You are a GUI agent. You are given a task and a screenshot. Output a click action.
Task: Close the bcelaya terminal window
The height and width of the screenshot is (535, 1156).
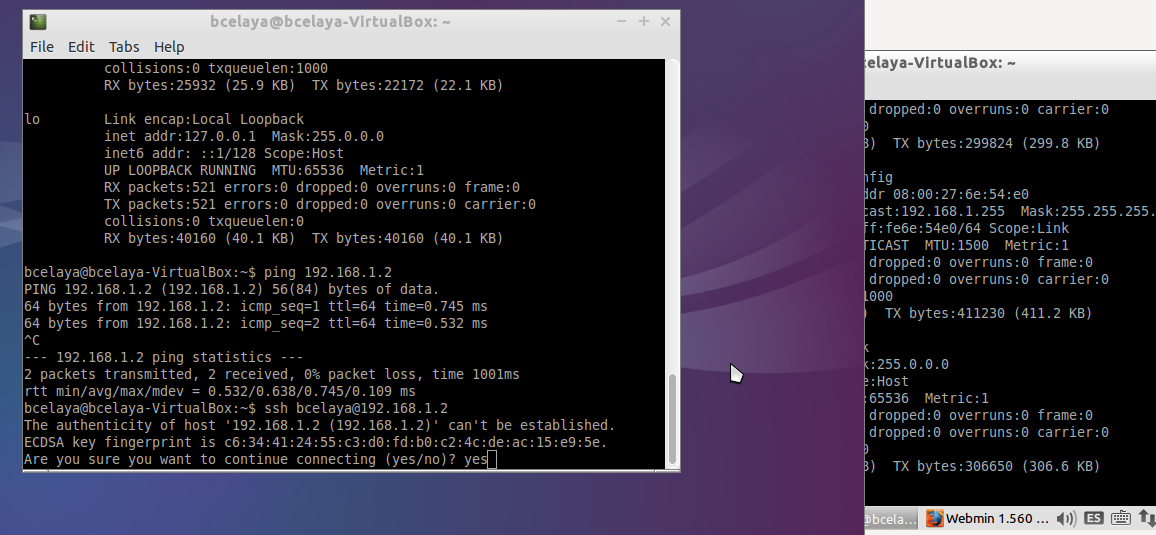click(x=665, y=21)
